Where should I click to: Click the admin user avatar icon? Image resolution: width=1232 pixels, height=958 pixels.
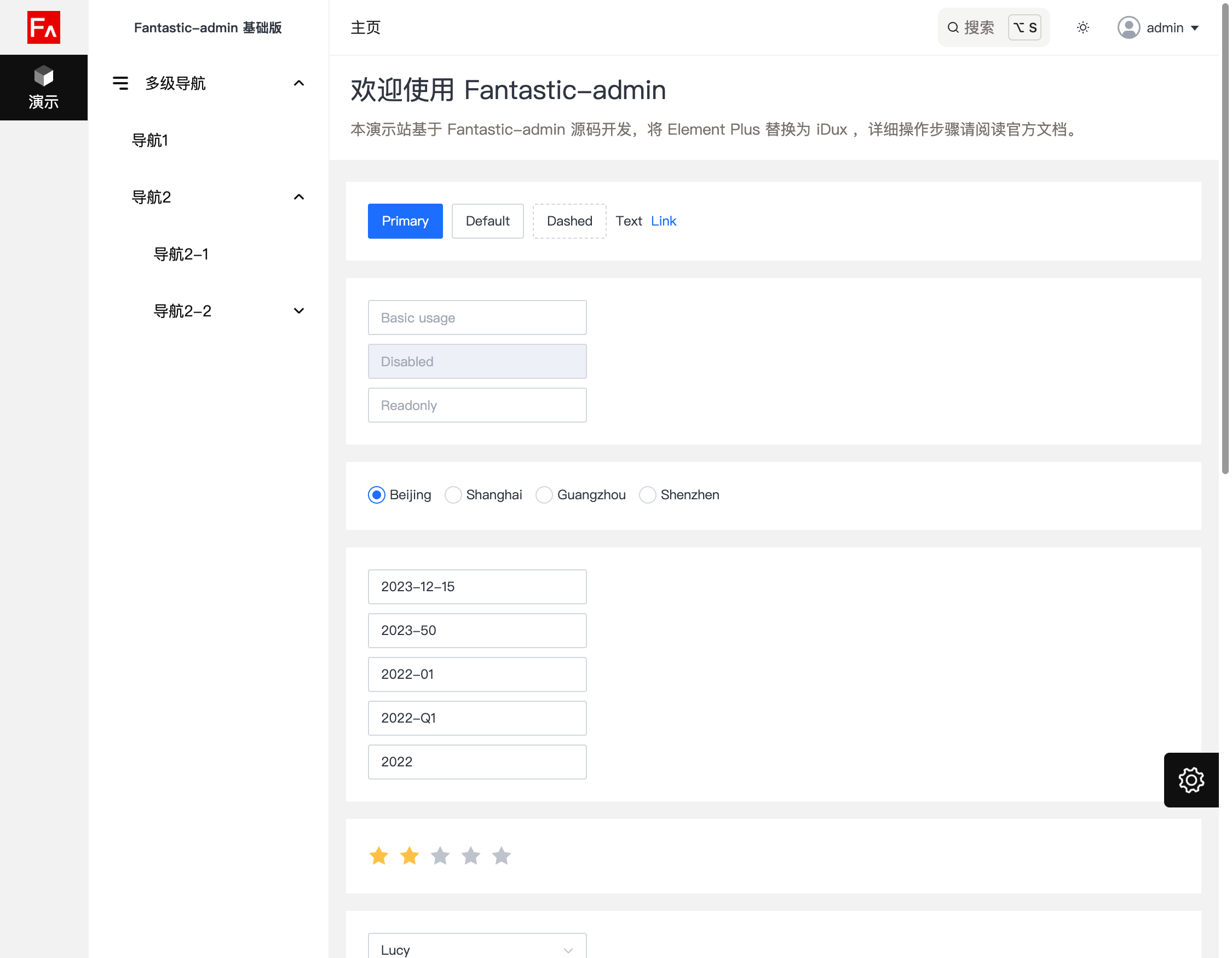click(x=1128, y=27)
